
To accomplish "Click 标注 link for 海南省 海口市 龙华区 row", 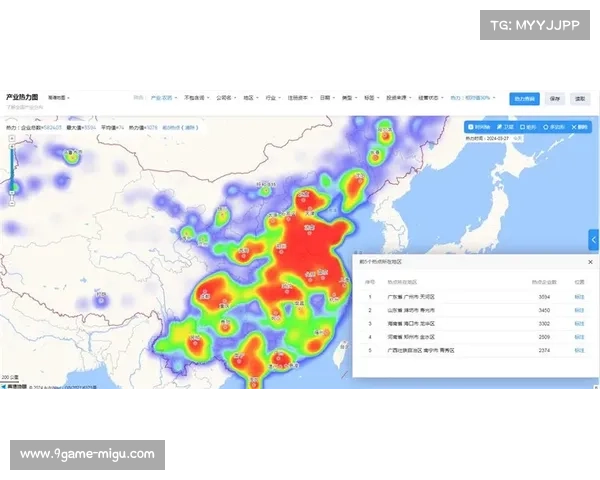I will (579, 324).
